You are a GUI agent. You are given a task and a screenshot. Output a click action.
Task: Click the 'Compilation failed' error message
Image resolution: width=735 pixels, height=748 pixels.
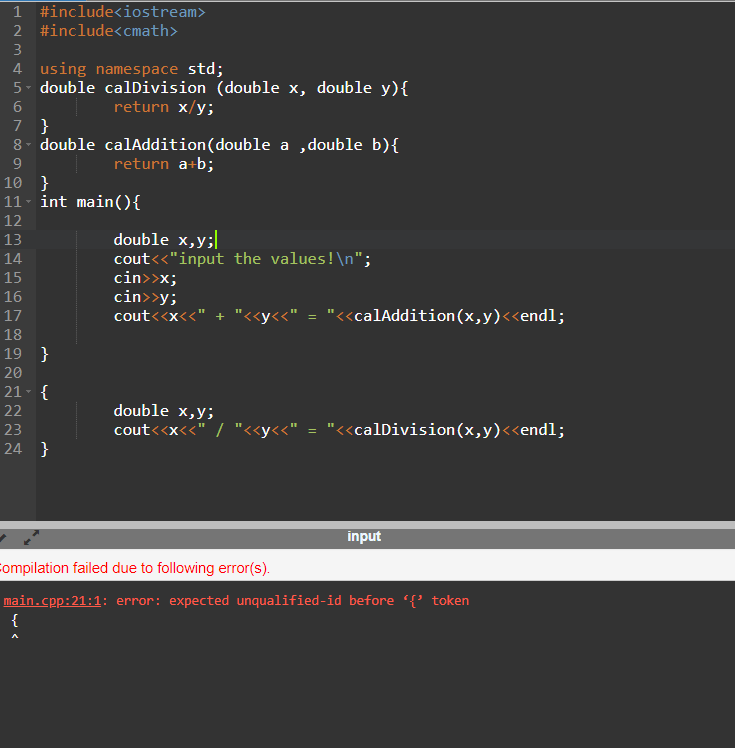coord(135,568)
